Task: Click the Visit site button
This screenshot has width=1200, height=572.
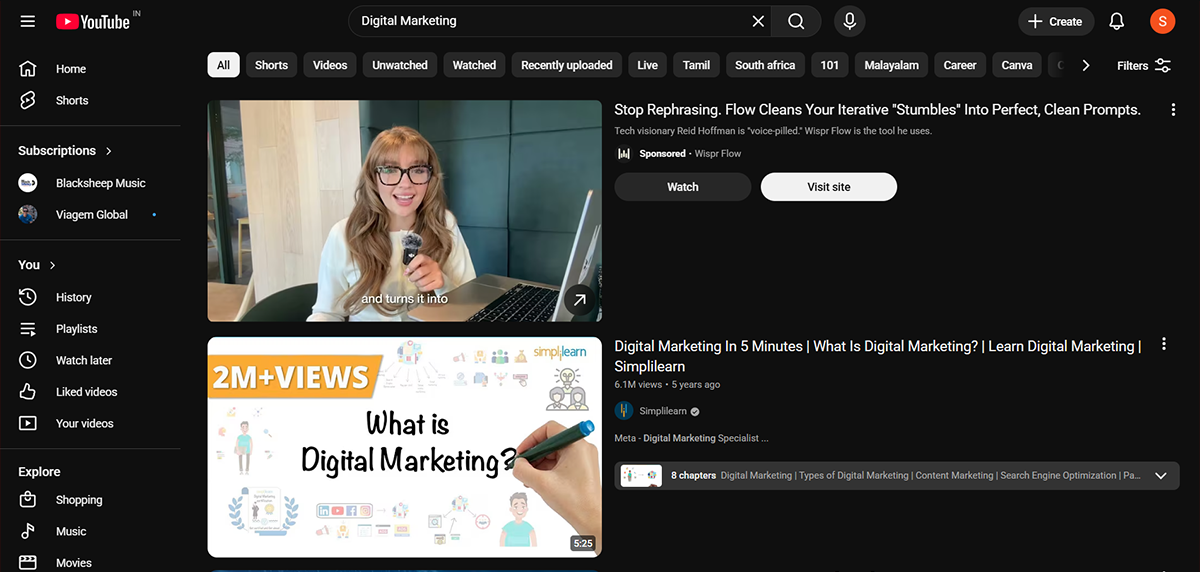Action: (829, 187)
